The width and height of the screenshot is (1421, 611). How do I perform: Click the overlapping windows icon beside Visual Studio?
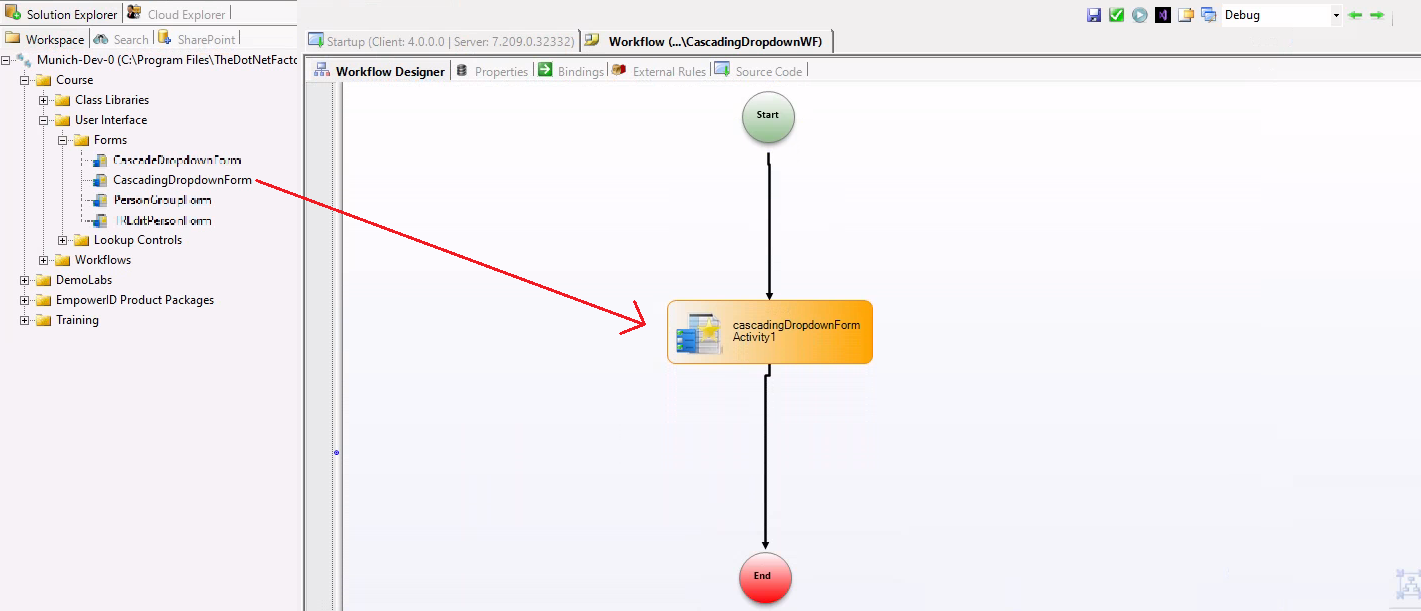pyautogui.click(x=1186, y=15)
